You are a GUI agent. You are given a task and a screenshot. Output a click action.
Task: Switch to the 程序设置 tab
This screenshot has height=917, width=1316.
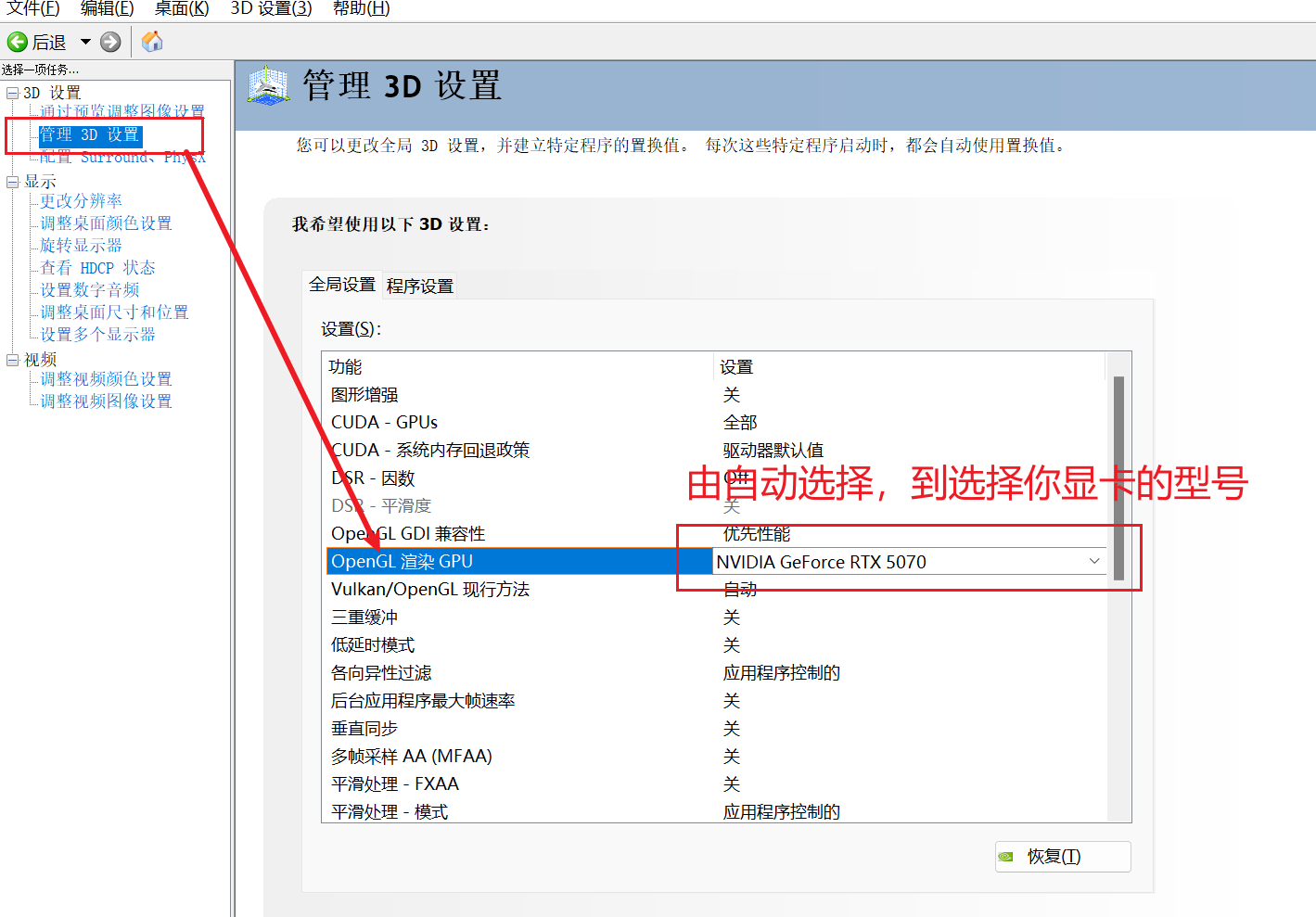[419, 287]
